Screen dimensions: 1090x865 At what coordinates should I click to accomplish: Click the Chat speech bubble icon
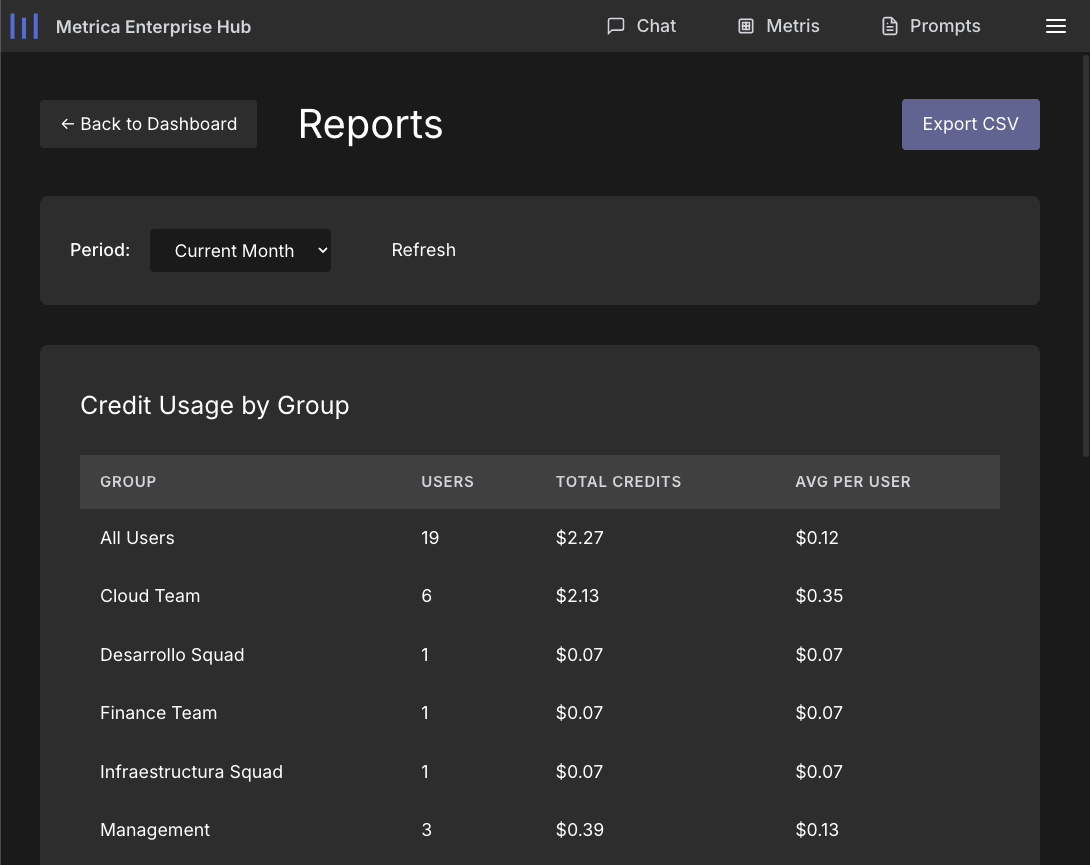[x=616, y=26]
